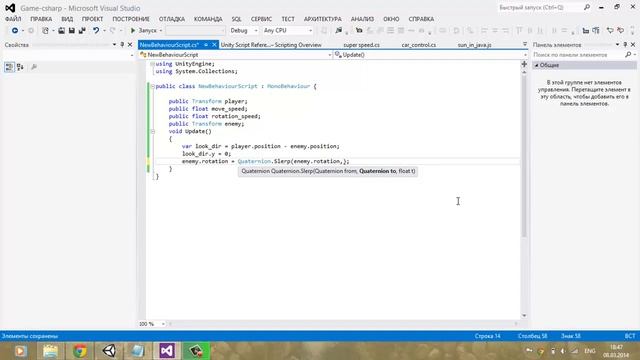Toggle auto-hide pin on Toolbox panel
The width and height of the screenshot is (640, 360).
click(625, 44)
